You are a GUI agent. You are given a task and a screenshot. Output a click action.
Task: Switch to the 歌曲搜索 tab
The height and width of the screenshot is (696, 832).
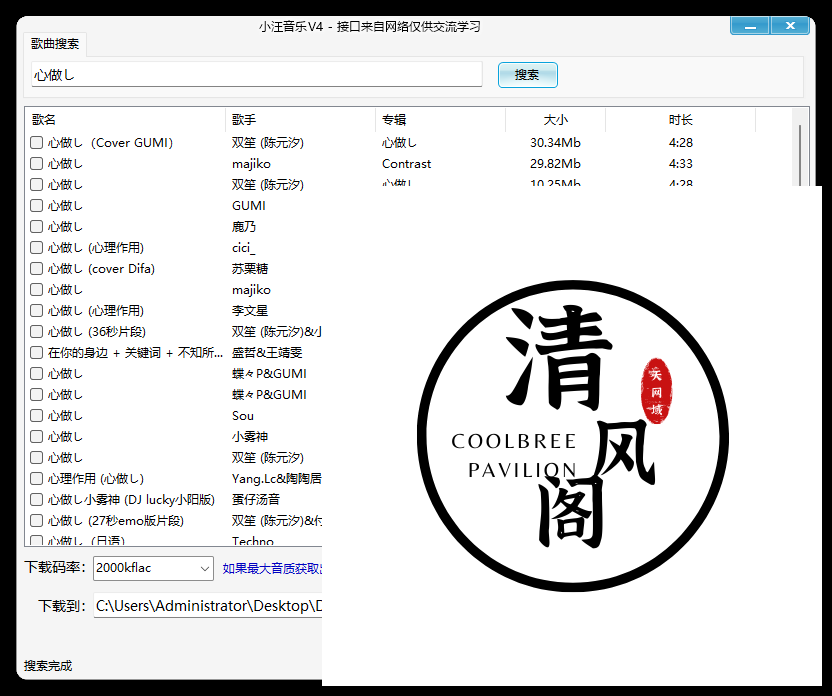(55, 44)
